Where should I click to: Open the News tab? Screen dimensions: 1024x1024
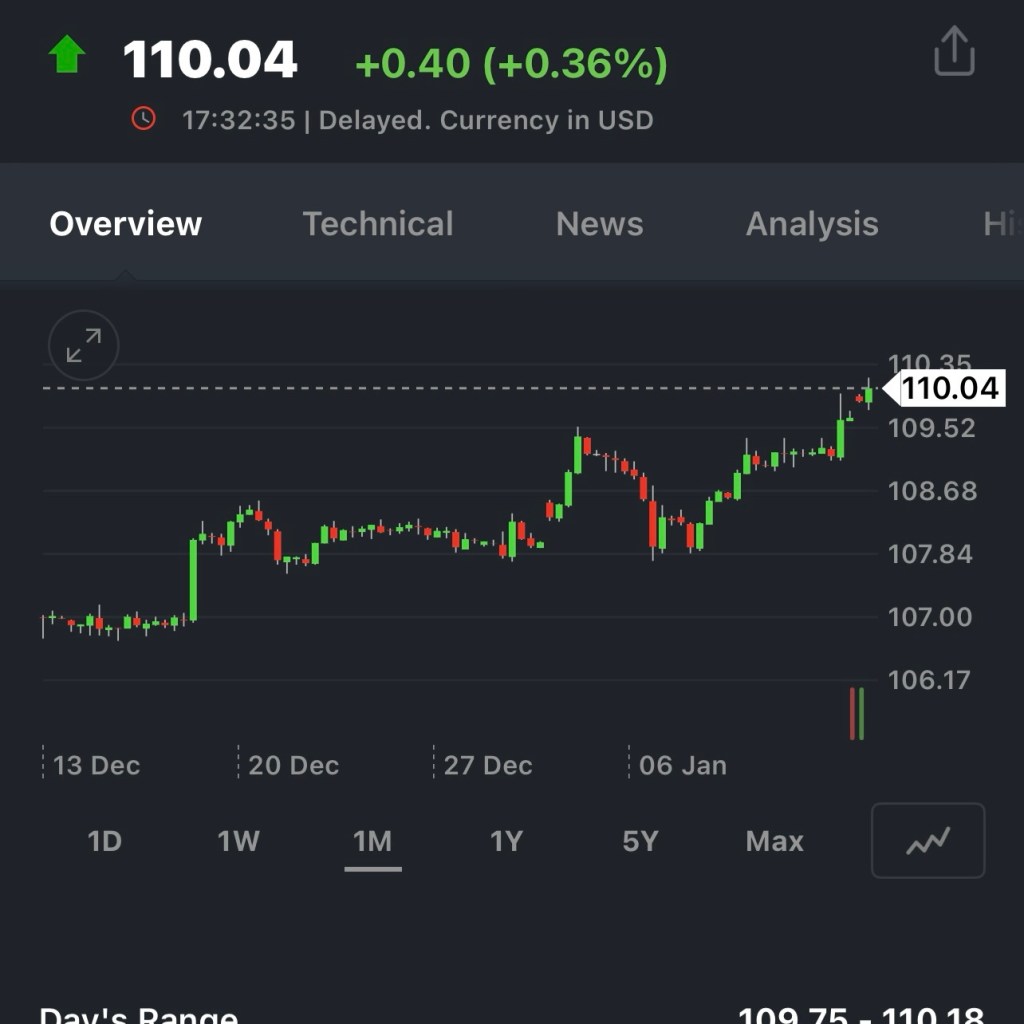[599, 224]
